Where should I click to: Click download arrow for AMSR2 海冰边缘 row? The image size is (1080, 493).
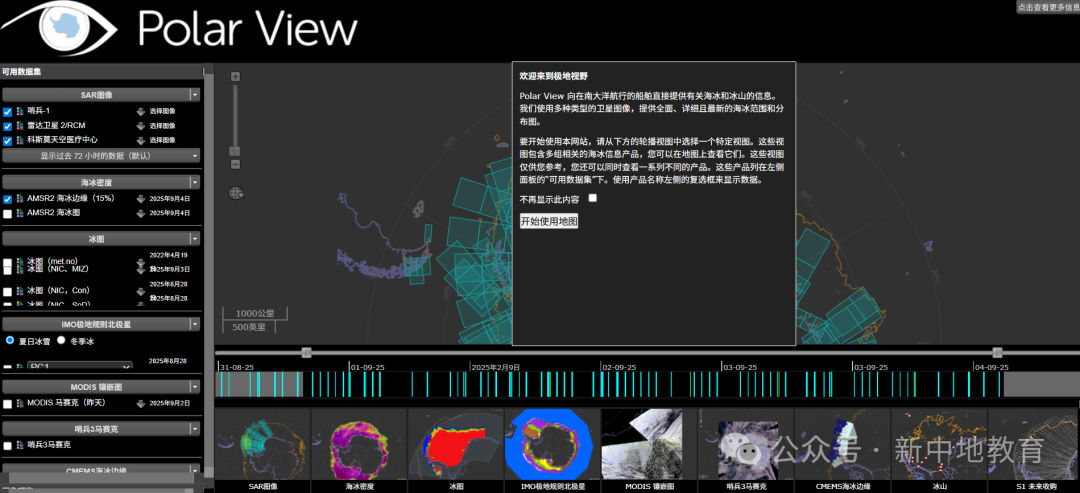pyautogui.click(x=141, y=199)
